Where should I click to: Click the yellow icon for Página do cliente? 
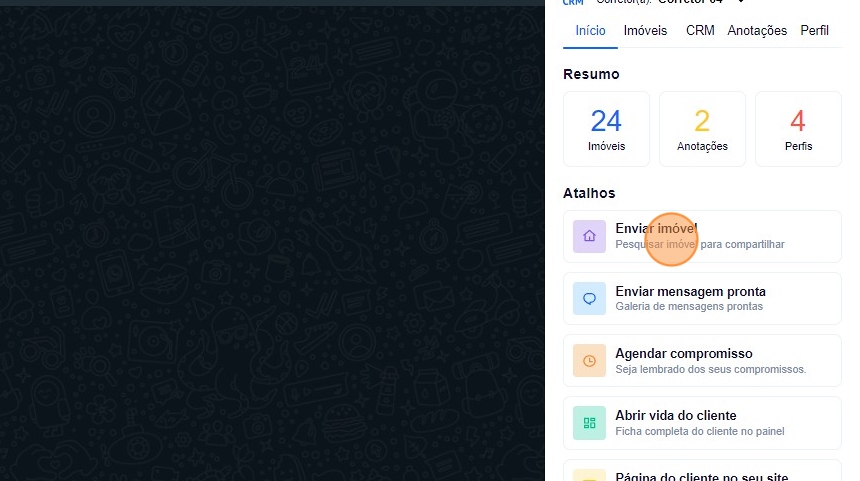coord(589,476)
